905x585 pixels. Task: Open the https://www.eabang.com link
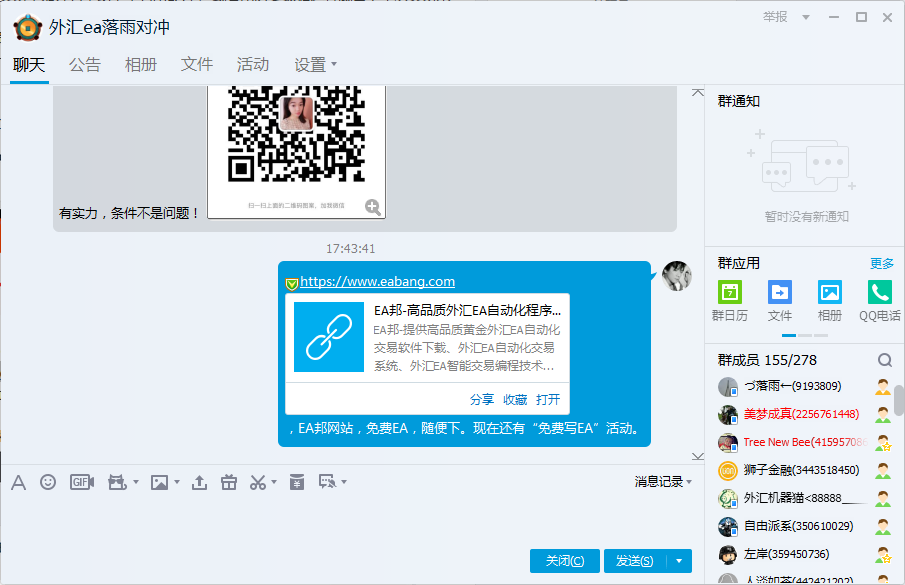(x=377, y=282)
